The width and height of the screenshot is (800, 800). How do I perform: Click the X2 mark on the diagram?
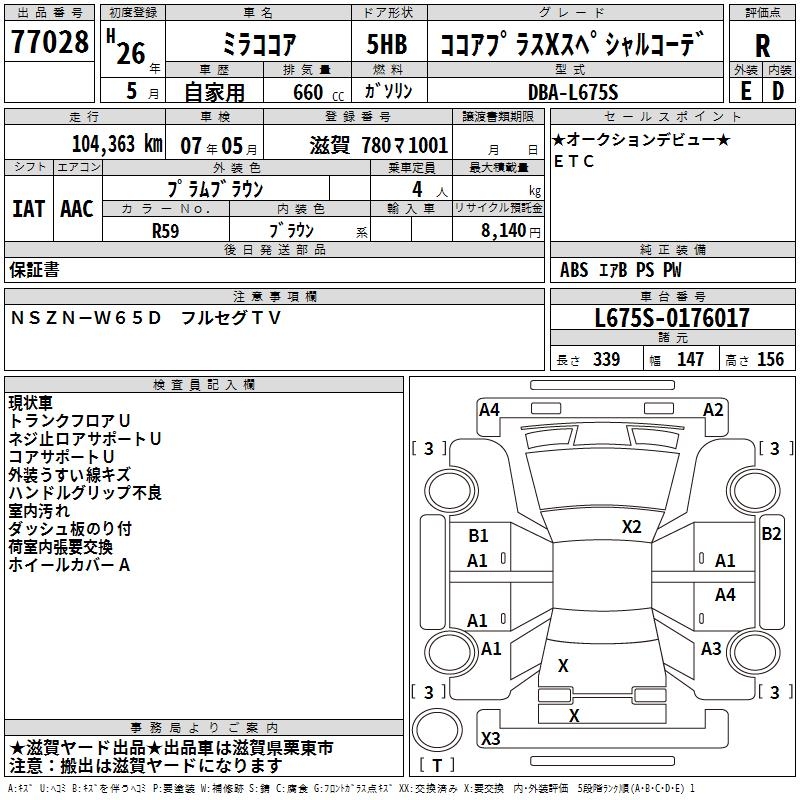pyautogui.click(x=631, y=527)
